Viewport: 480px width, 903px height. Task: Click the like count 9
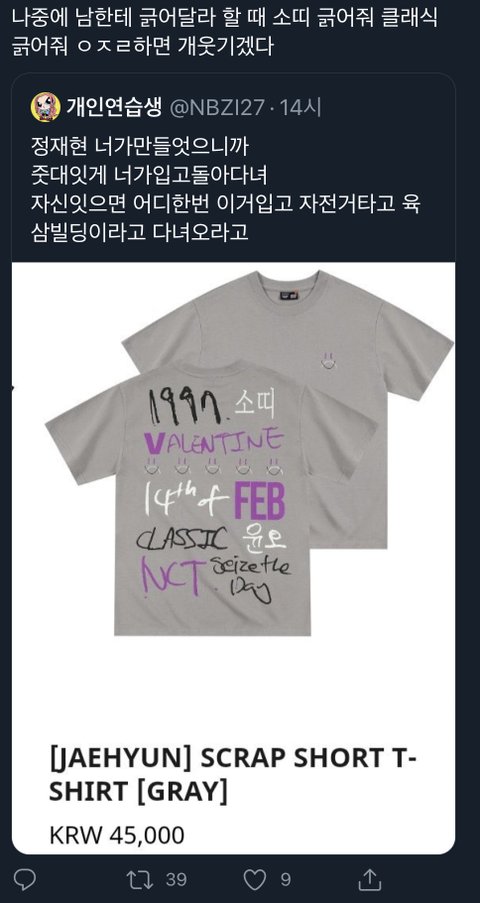[286, 880]
